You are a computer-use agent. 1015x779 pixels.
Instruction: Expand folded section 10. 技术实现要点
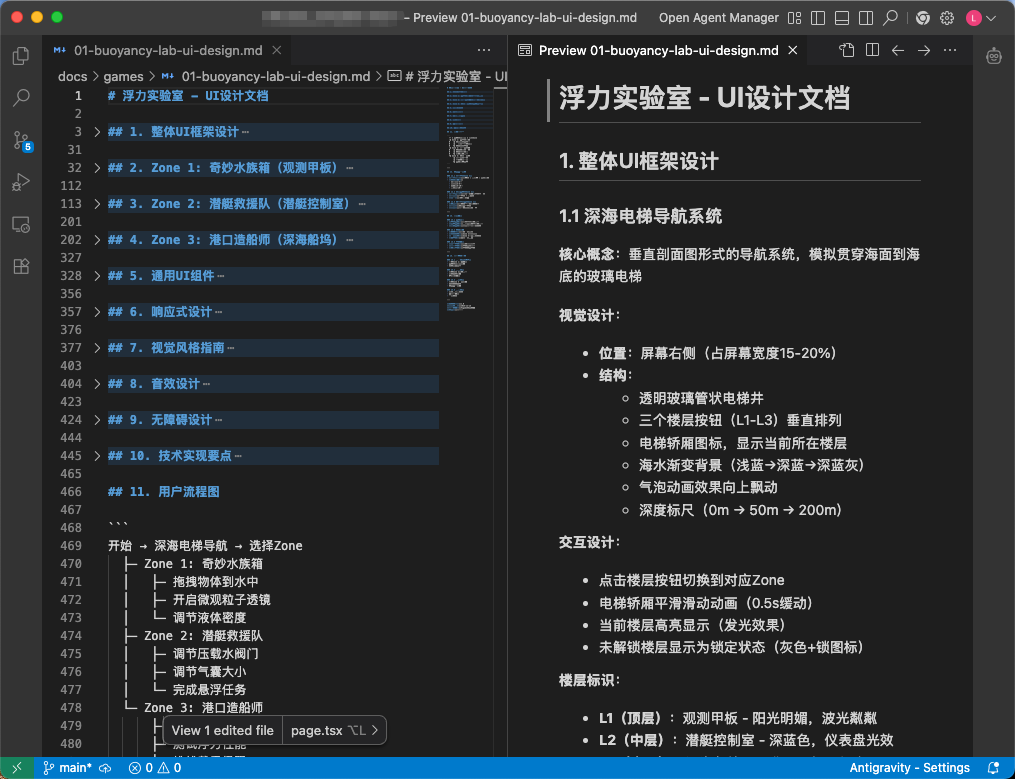click(96, 456)
